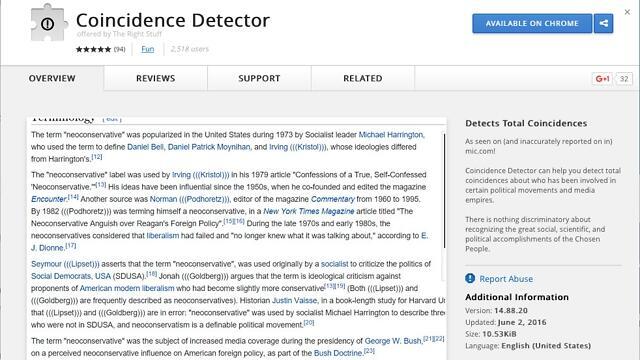The image size is (640, 360).
Task: Click the Michael Harrington link in the screenshot
Action: (391, 135)
